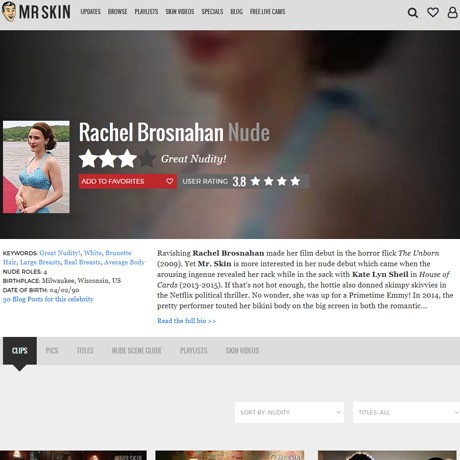Click the dark fourth nudity rating star
The image size is (460, 460).
tap(147, 159)
